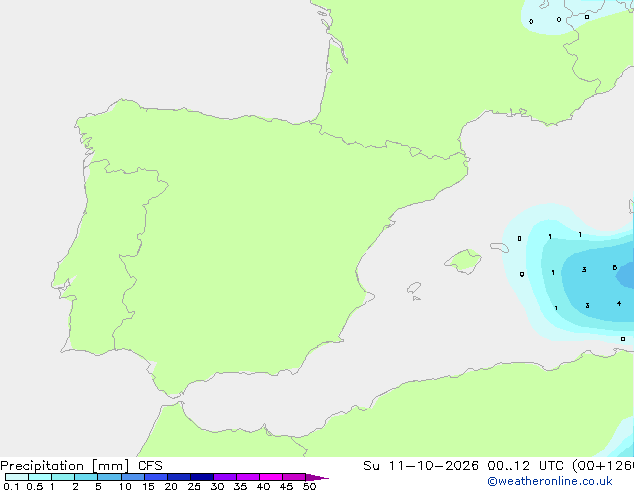Image resolution: width=634 pixels, height=490 pixels.
Task: Click the "Su 11-10-2026 00..12 UTC" timestamp
Action: click(x=465, y=466)
